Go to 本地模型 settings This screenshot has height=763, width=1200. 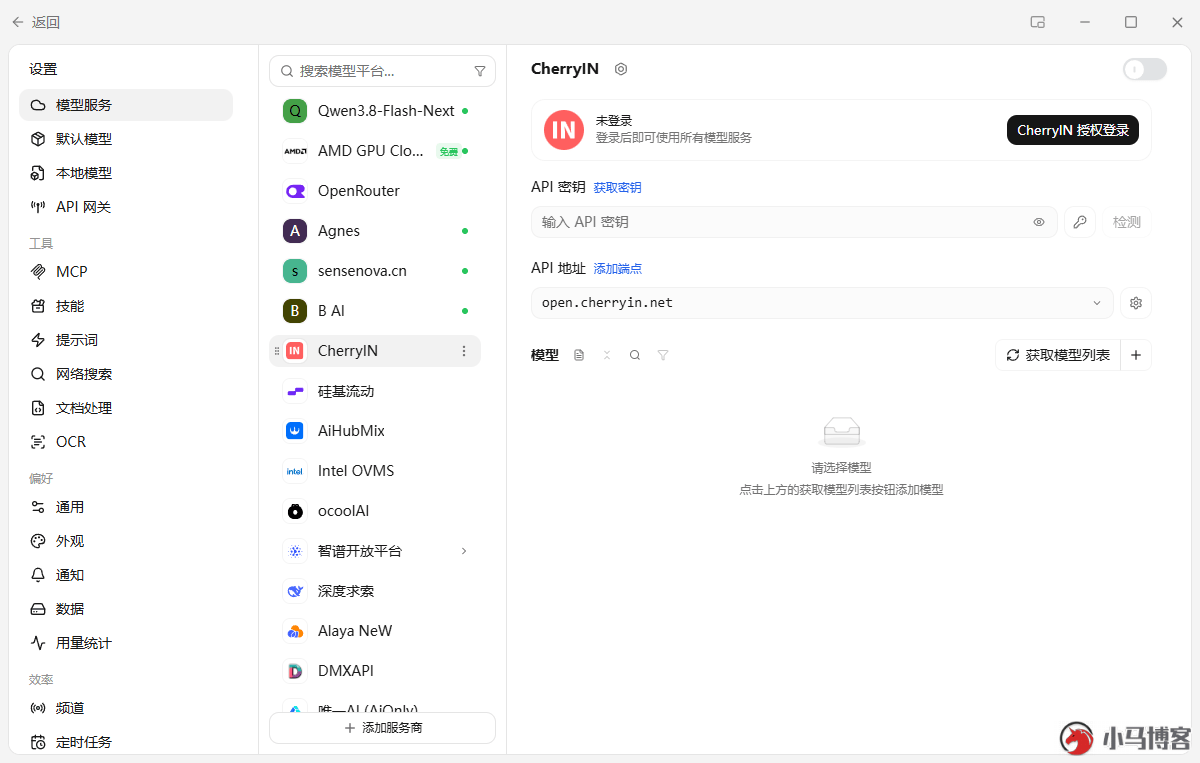[x=126, y=173]
